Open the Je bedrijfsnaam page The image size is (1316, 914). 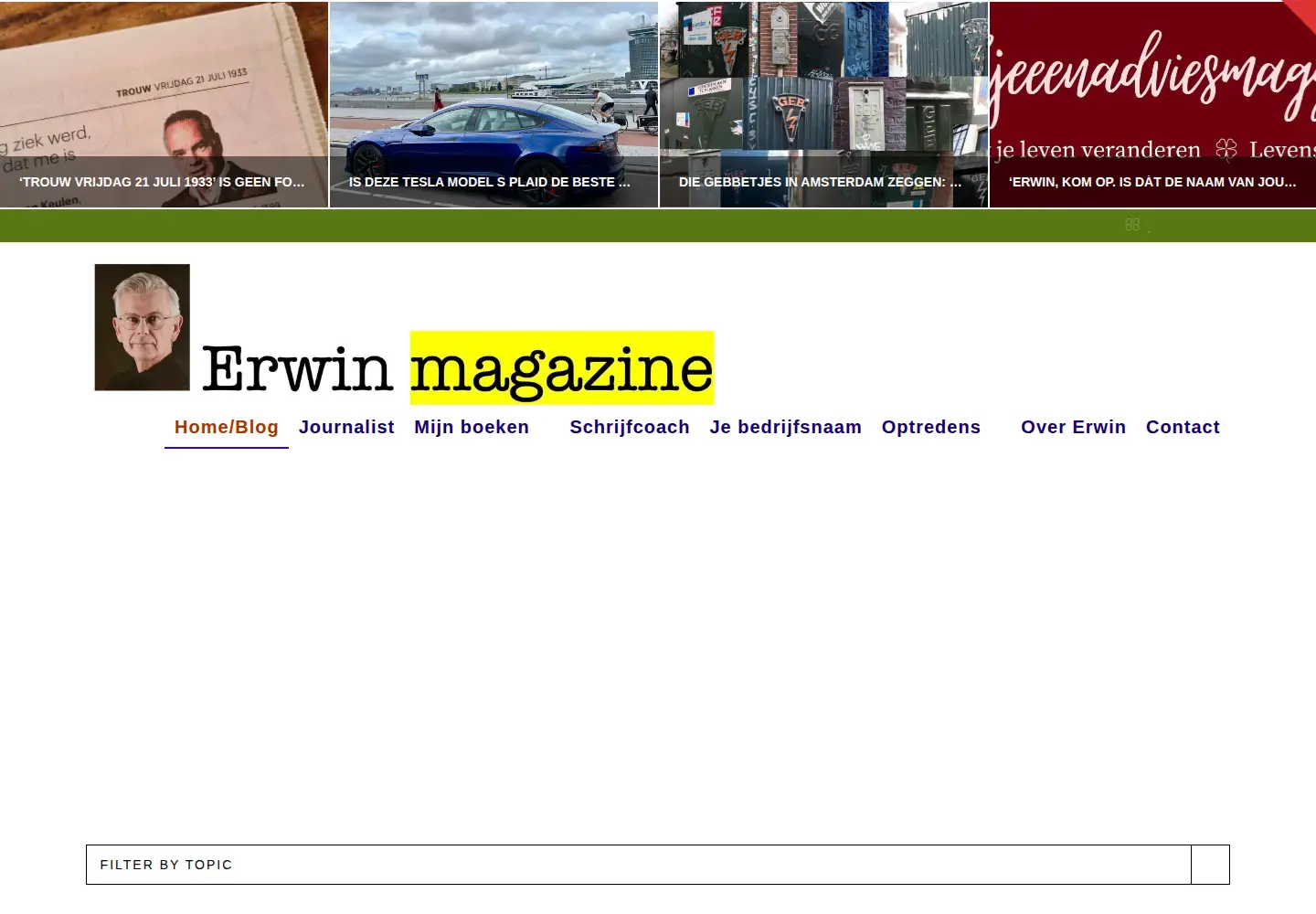click(x=786, y=427)
